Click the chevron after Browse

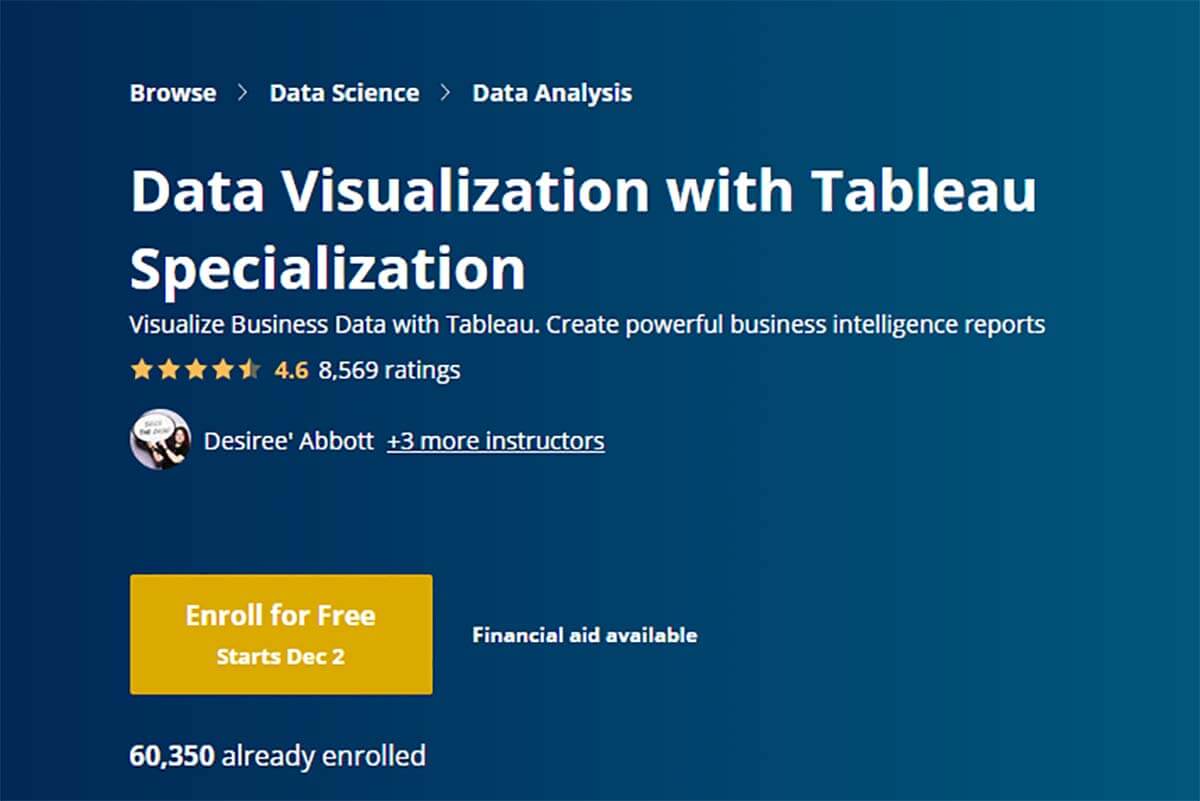point(242,93)
